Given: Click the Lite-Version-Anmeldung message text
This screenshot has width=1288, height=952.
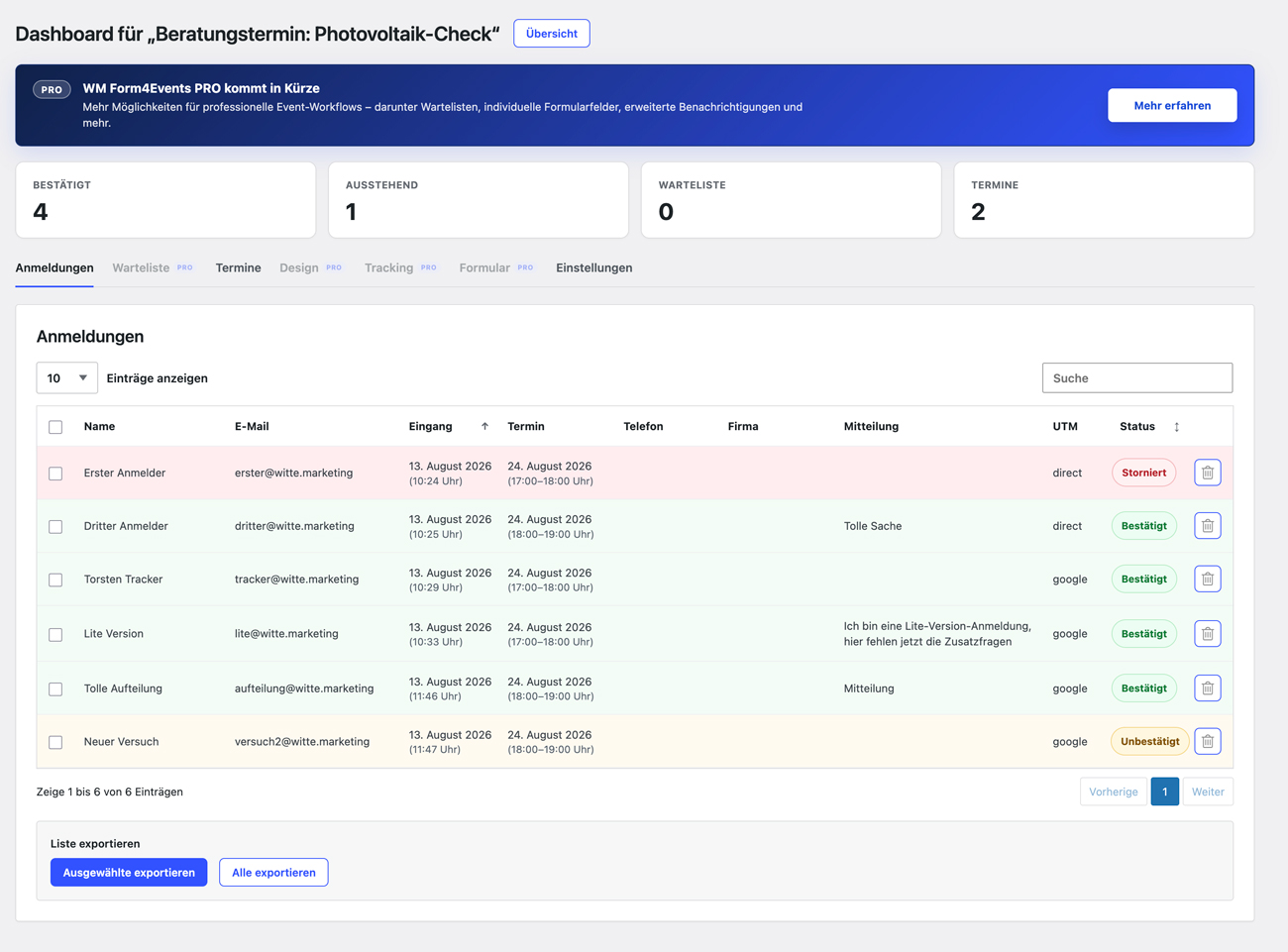Looking at the screenshot, I should point(937,634).
